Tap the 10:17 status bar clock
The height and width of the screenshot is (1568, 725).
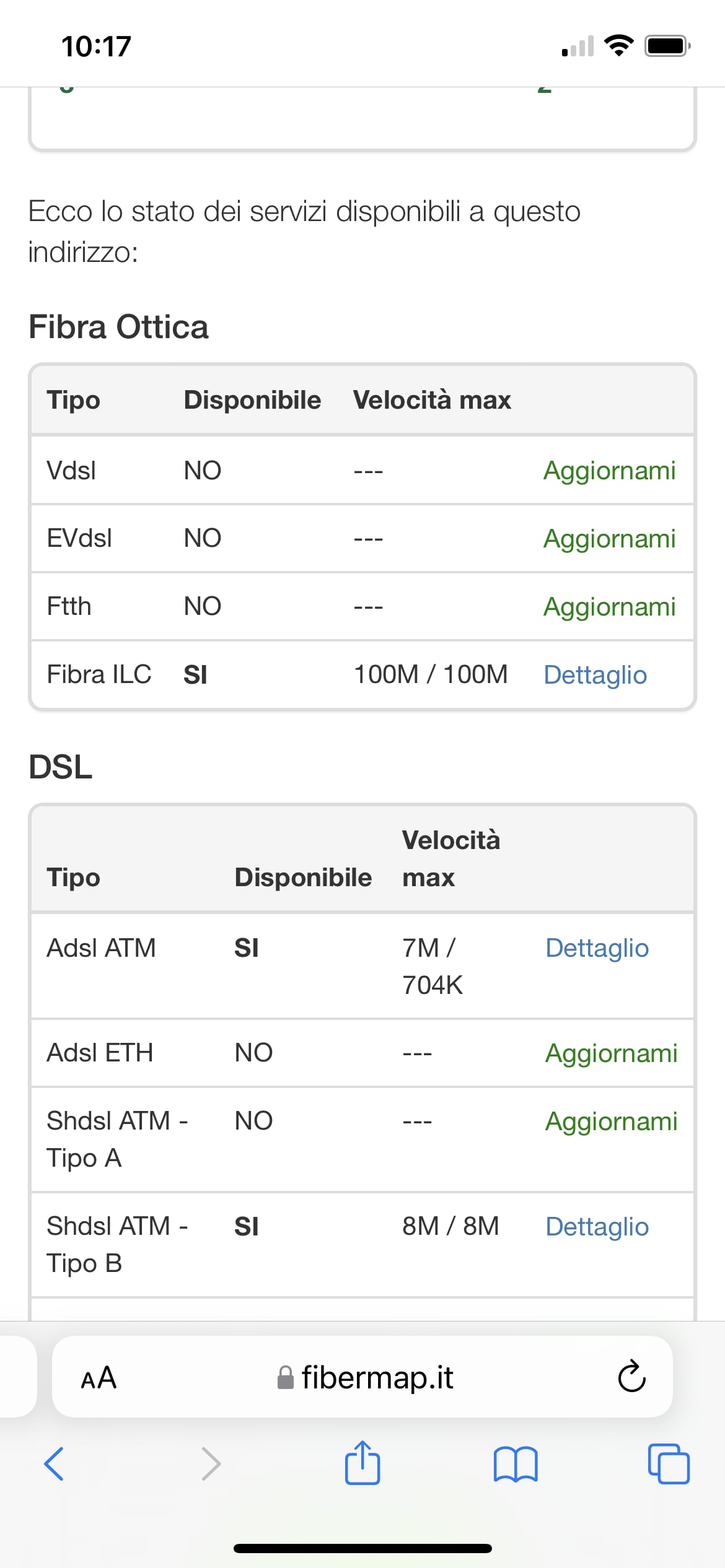(97, 46)
